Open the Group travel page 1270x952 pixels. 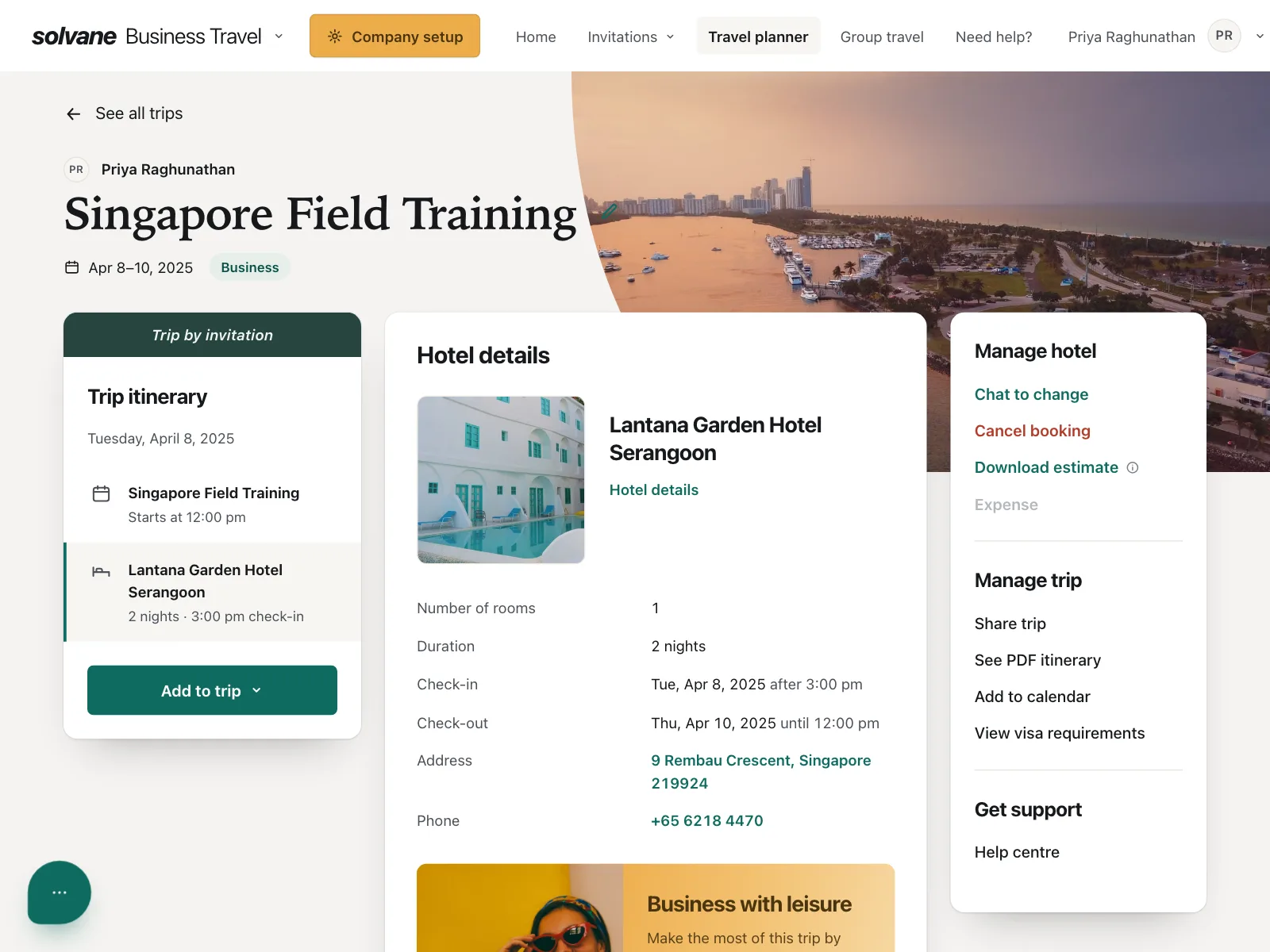click(882, 37)
